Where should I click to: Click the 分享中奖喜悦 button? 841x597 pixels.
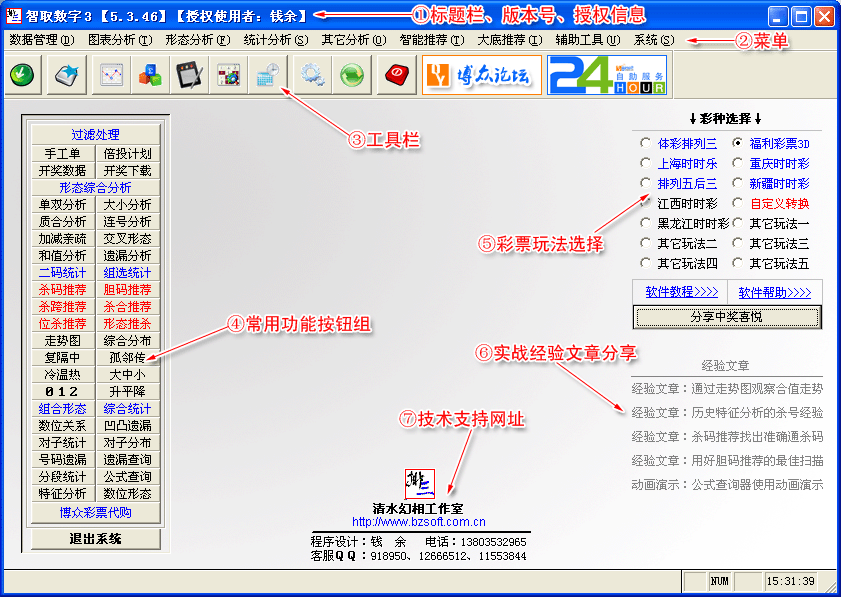727,317
